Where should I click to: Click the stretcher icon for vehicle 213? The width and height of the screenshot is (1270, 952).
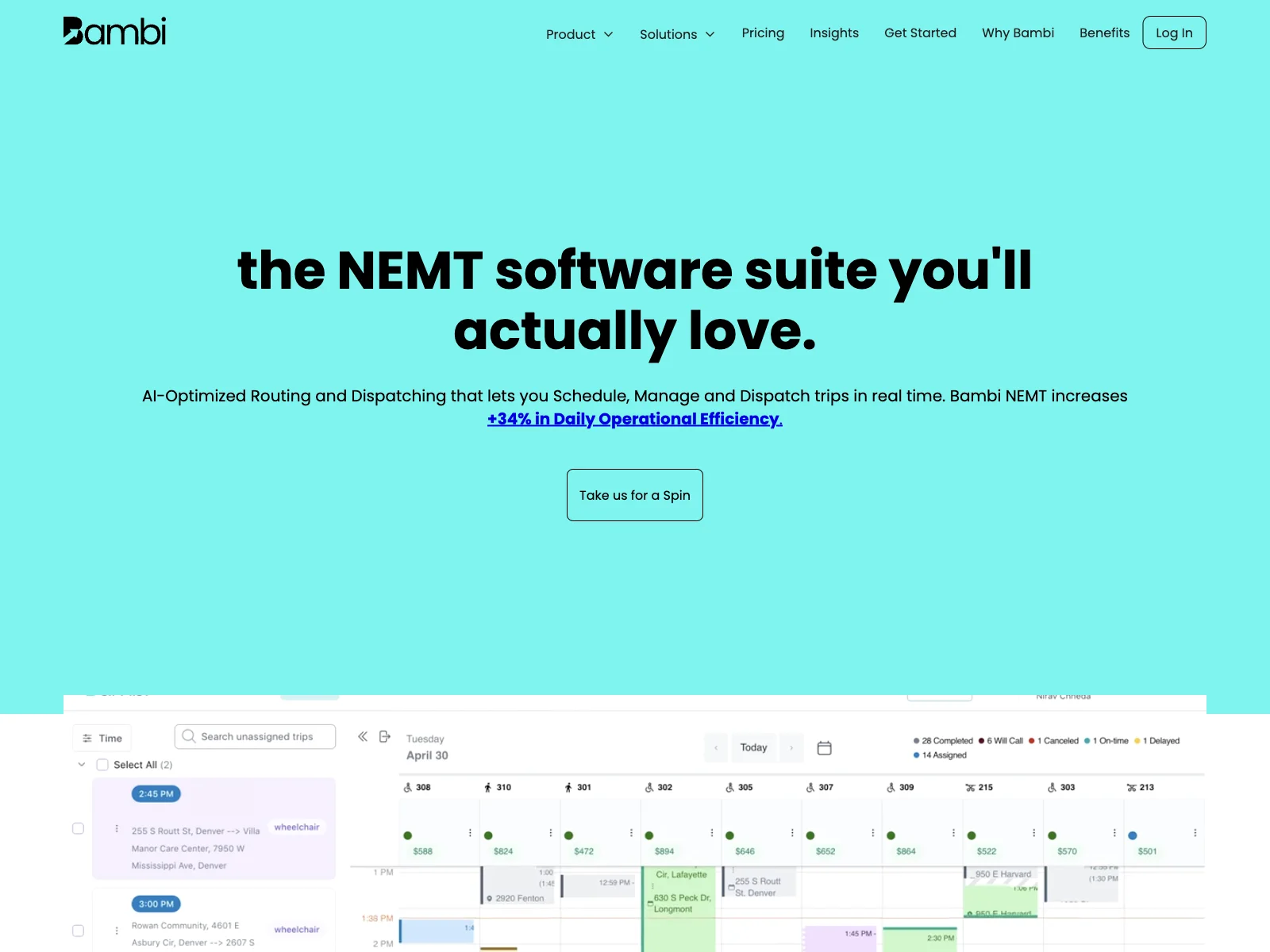pyautogui.click(x=1131, y=787)
